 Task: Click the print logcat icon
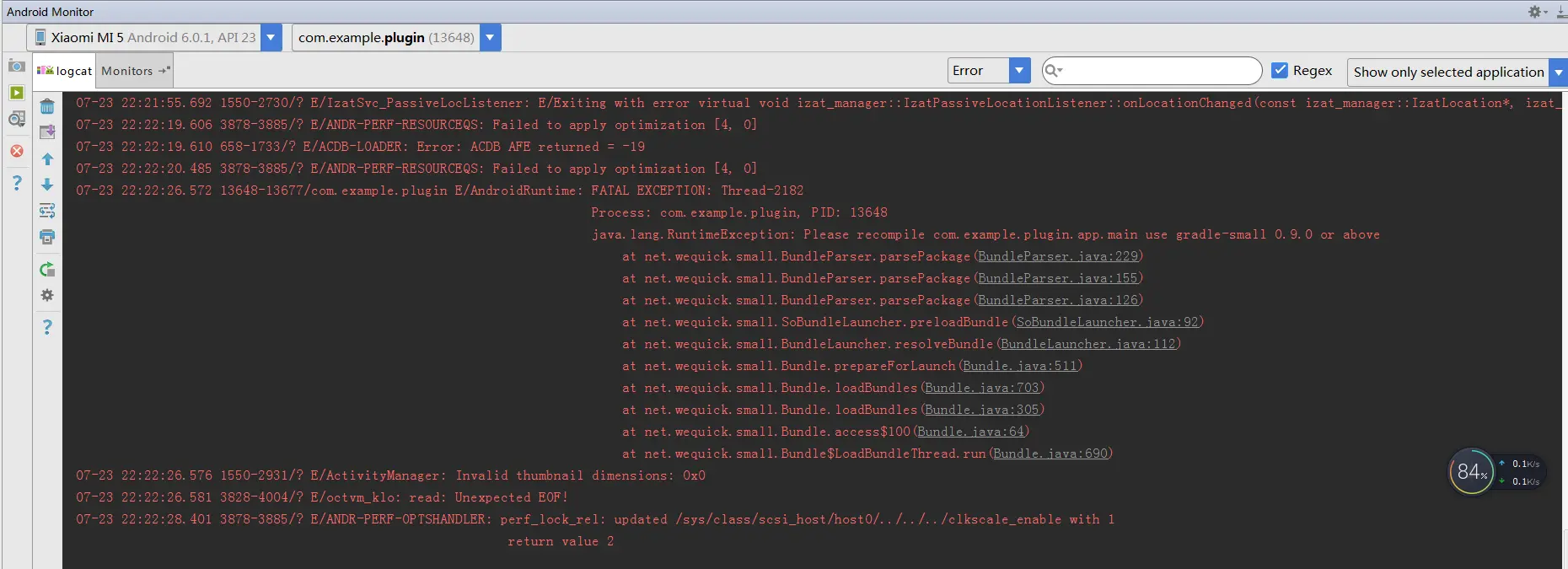click(47, 237)
